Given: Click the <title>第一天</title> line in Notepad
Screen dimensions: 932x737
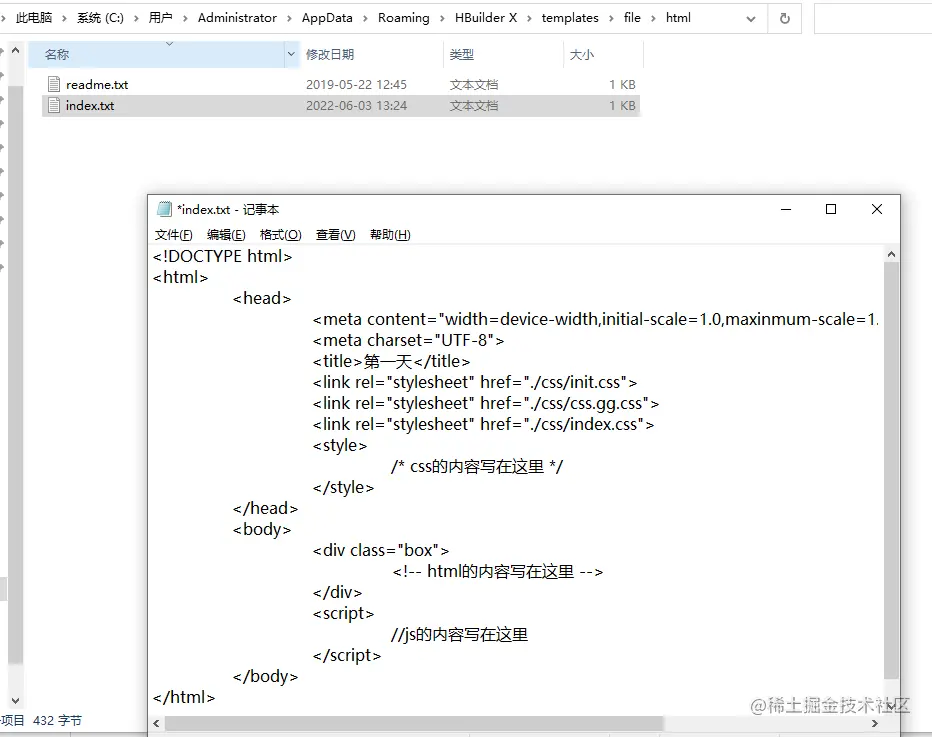Looking at the screenshot, I should click(x=391, y=361).
